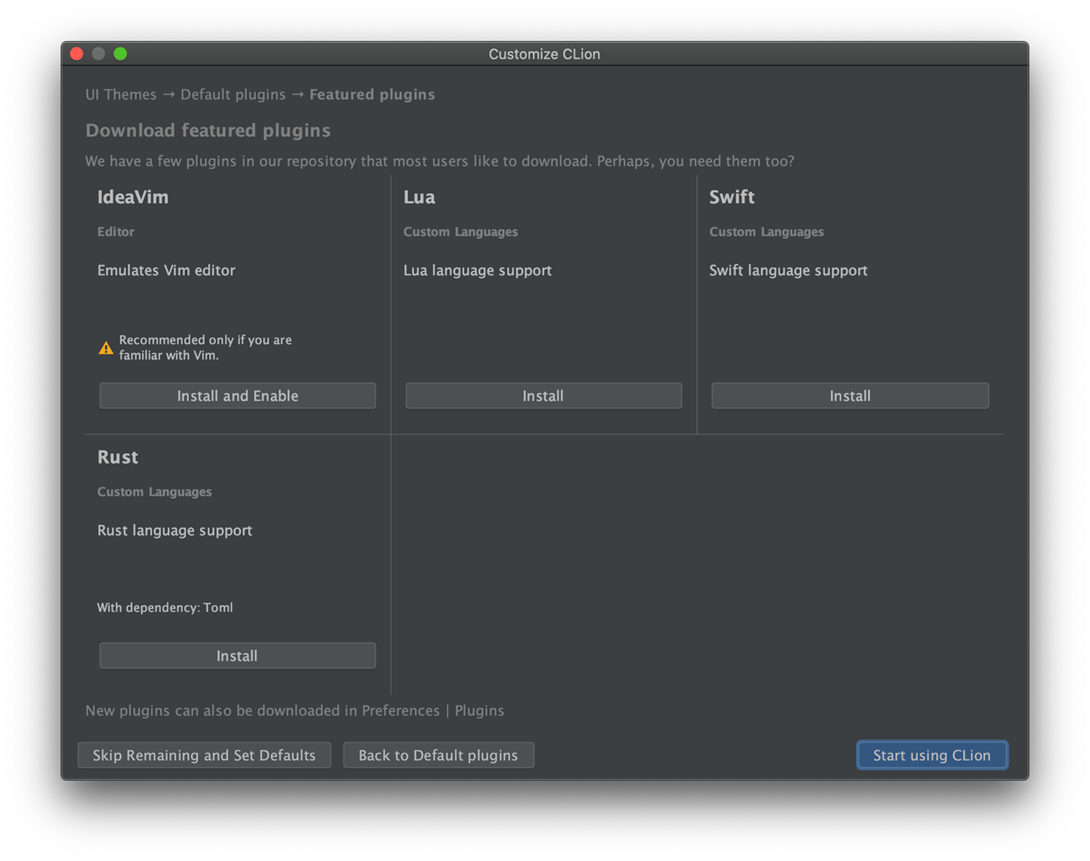
Task: Click the Lua plugin title
Action: (x=419, y=197)
